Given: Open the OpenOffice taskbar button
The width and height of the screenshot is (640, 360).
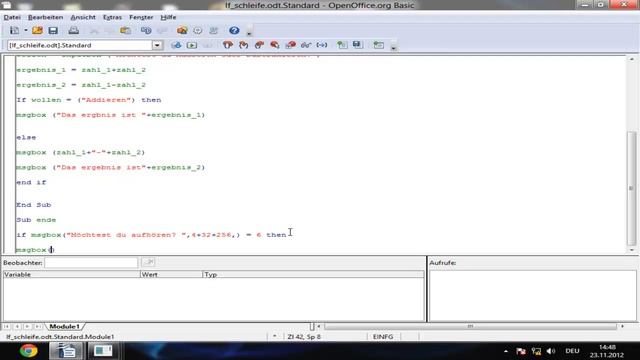Looking at the screenshot, I should (x=67, y=351).
